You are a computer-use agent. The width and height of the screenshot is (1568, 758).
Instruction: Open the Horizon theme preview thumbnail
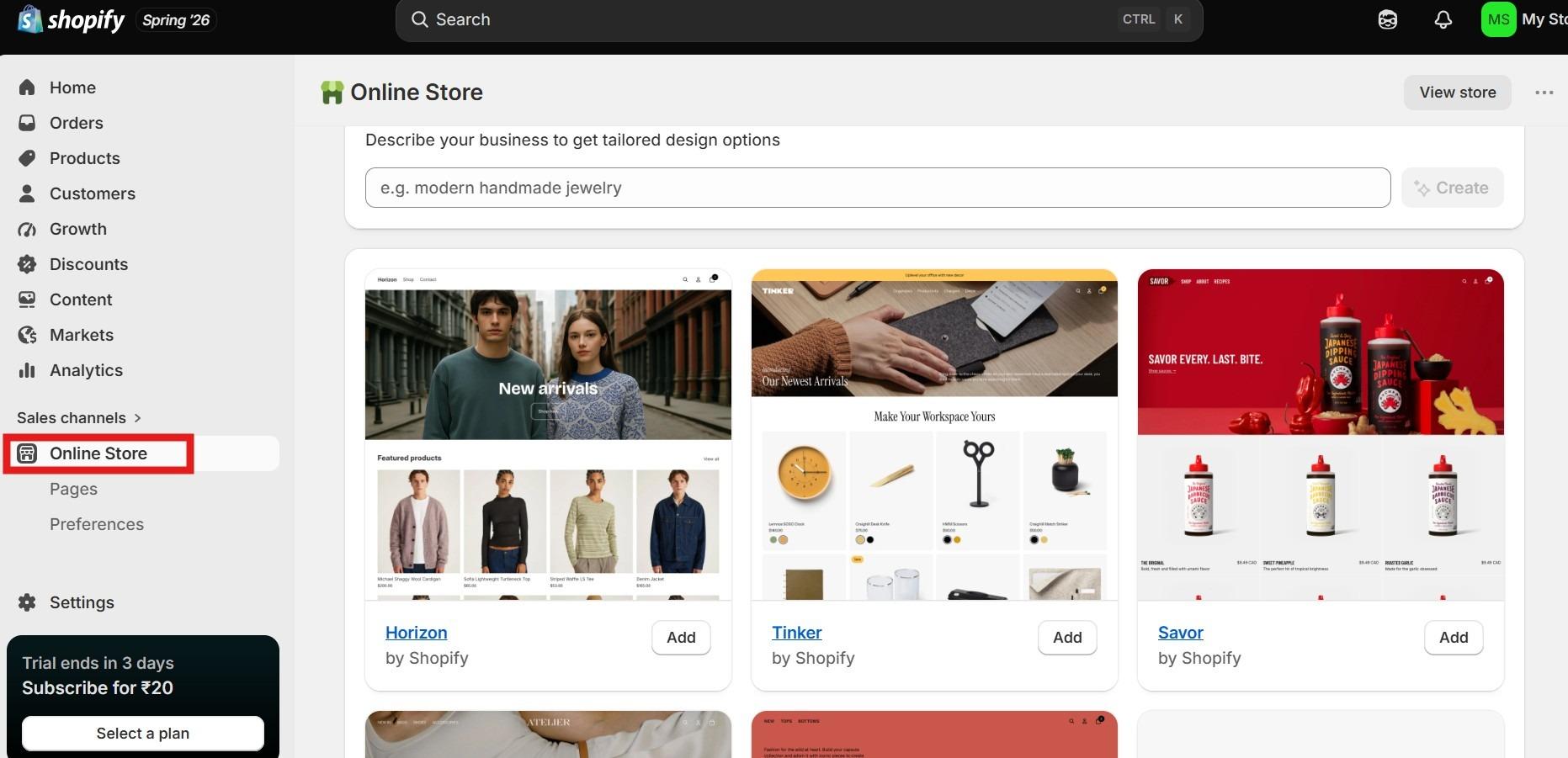coord(548,434)
